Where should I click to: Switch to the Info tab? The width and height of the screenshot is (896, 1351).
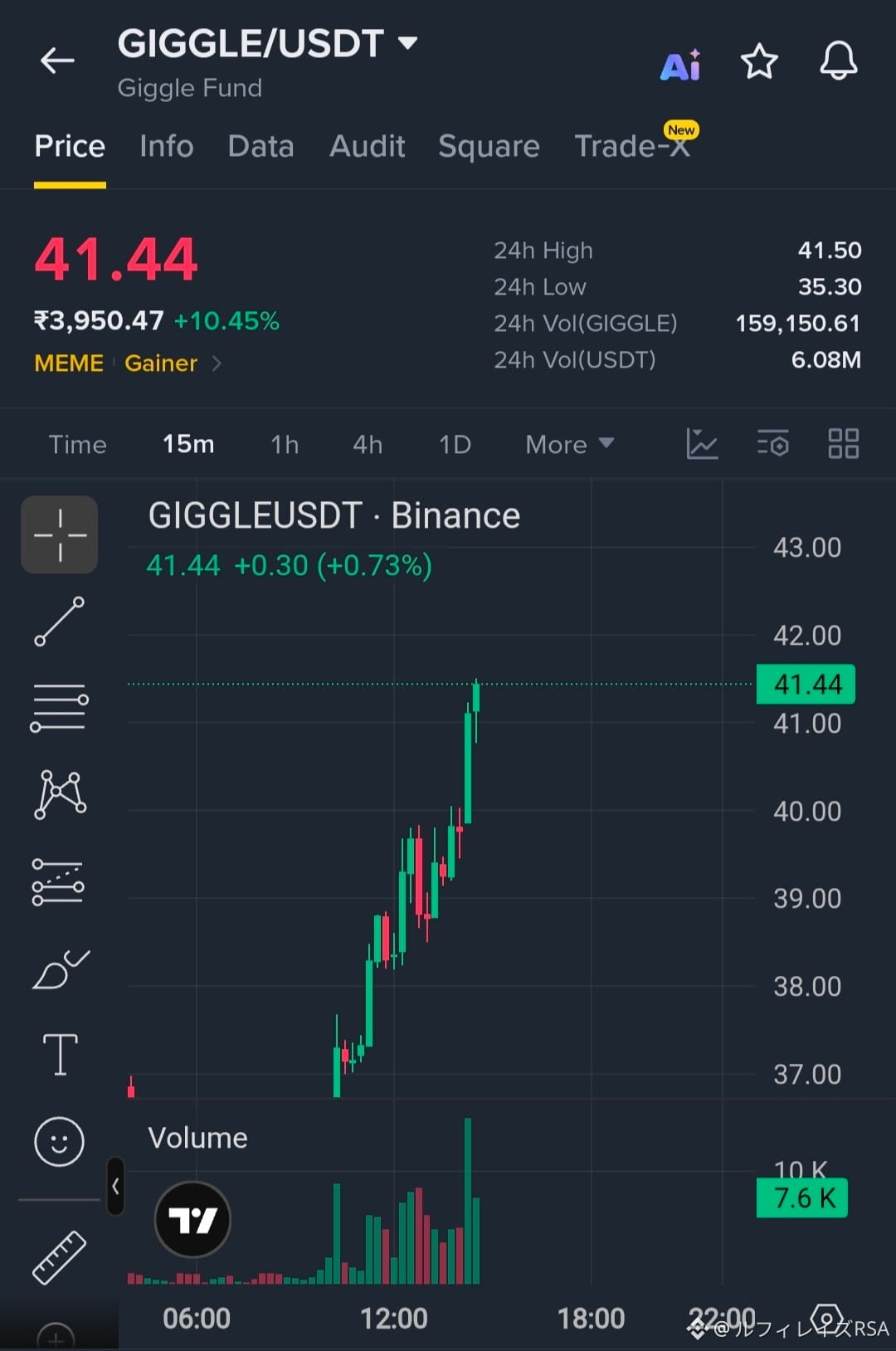166,146
